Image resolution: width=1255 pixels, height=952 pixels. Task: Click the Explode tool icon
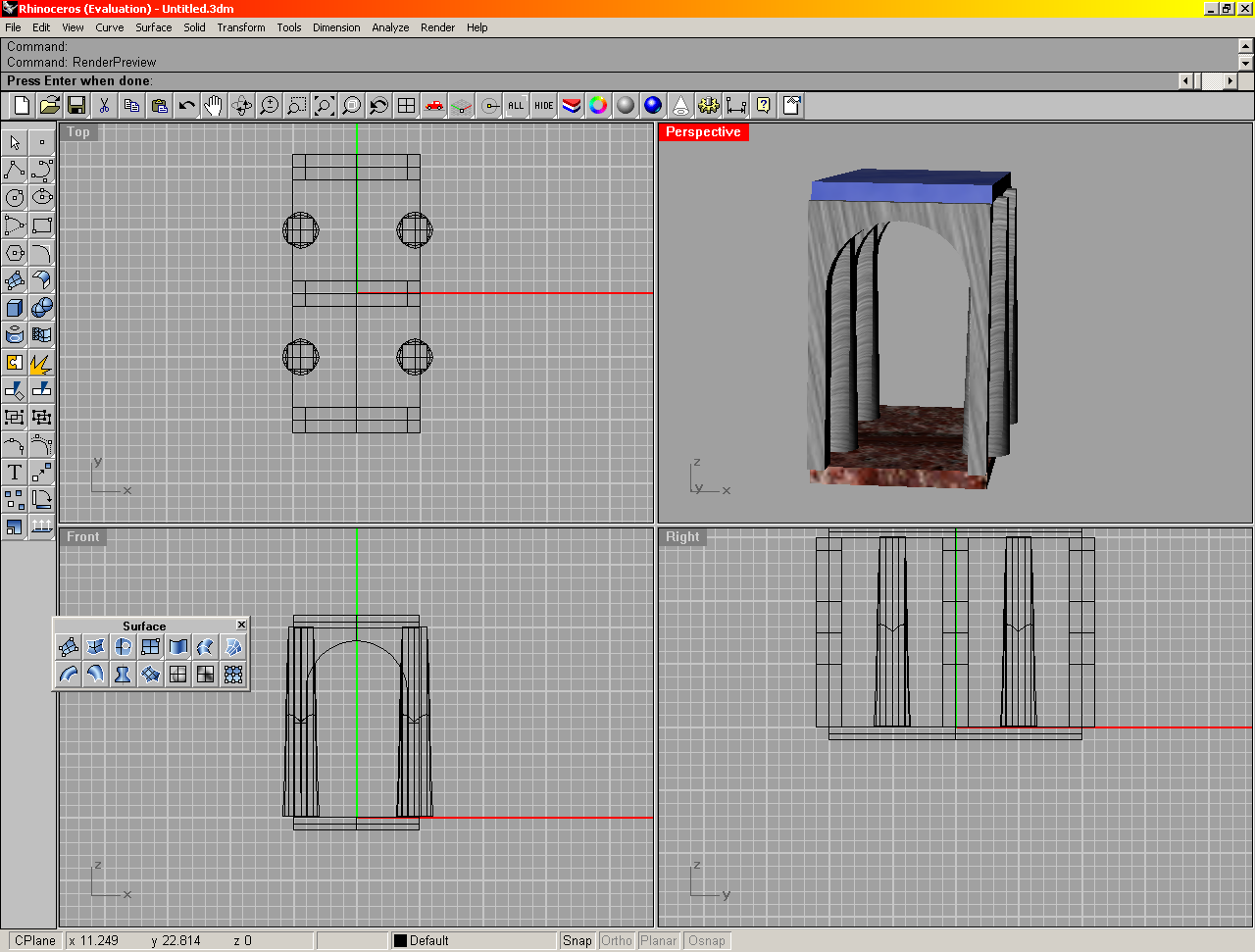click(x=41, y=363)
